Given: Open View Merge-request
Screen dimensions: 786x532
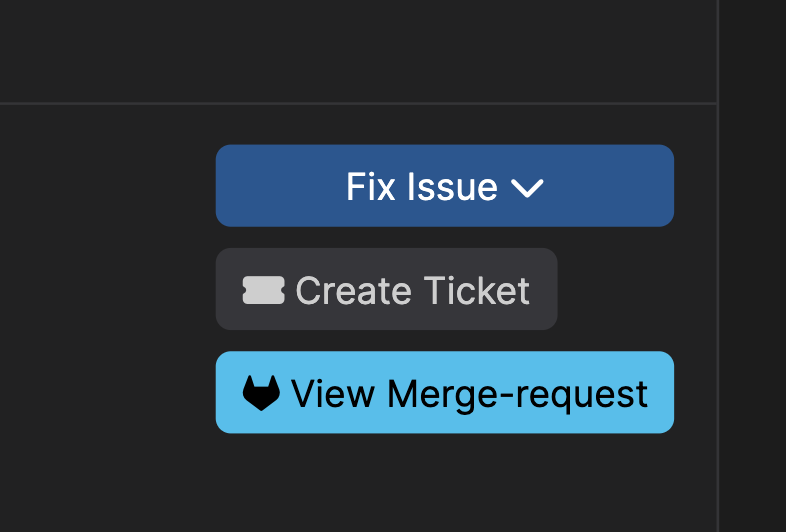Looking at the screenshot, I should pos(445,392).
